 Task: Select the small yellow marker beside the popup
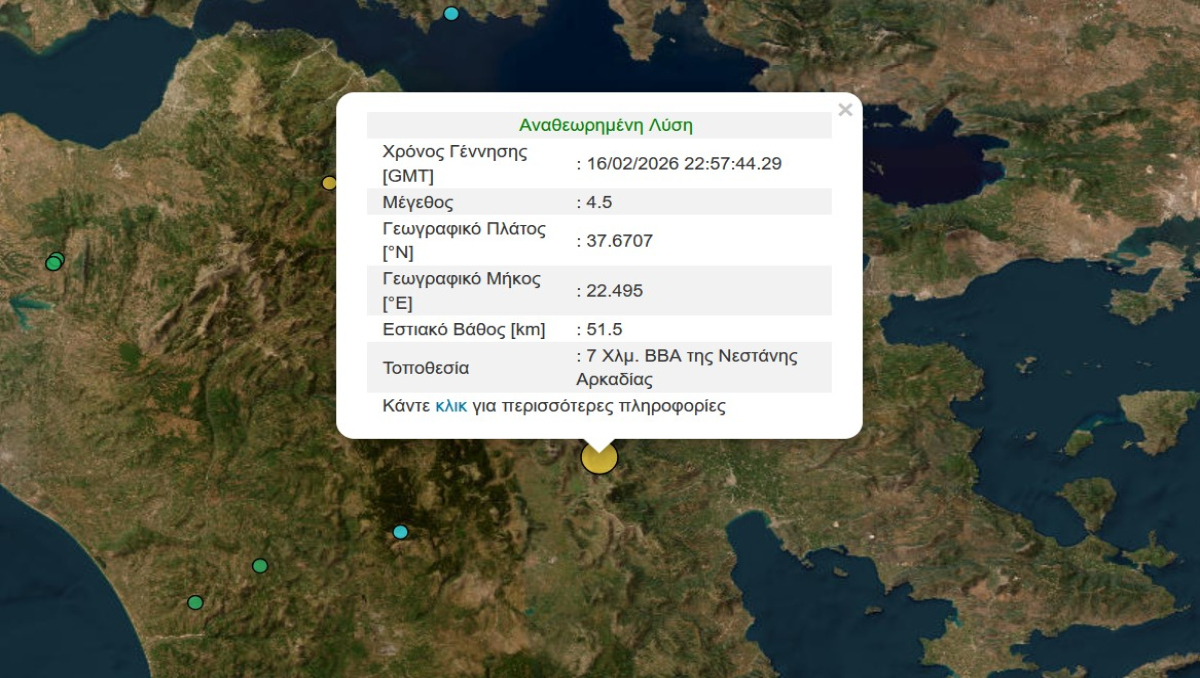click(329, 183)
